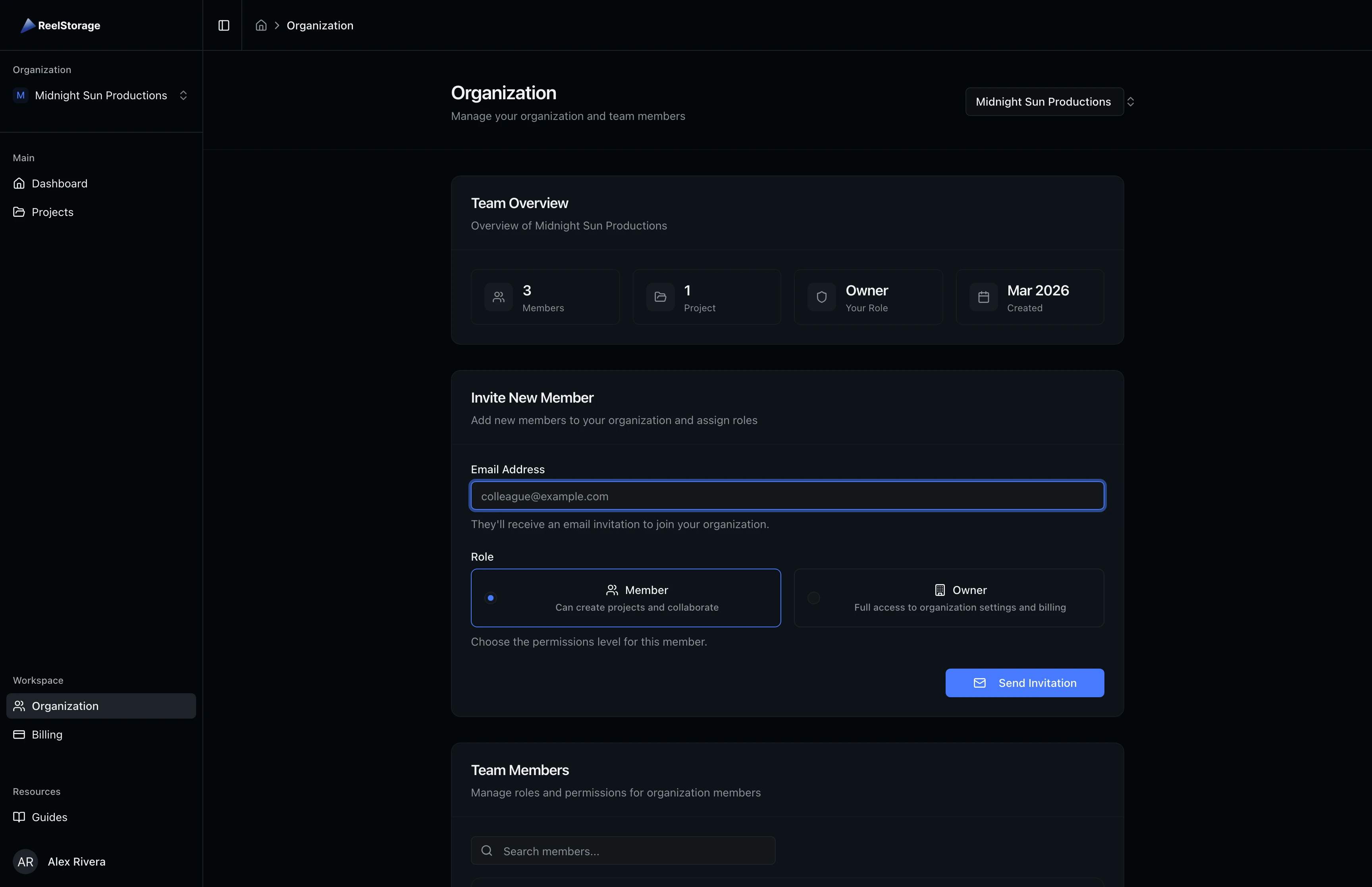Click the Members people icon
Image resolution: width=1372 pixels, height=887 pixels.
[x=499, y=297]
